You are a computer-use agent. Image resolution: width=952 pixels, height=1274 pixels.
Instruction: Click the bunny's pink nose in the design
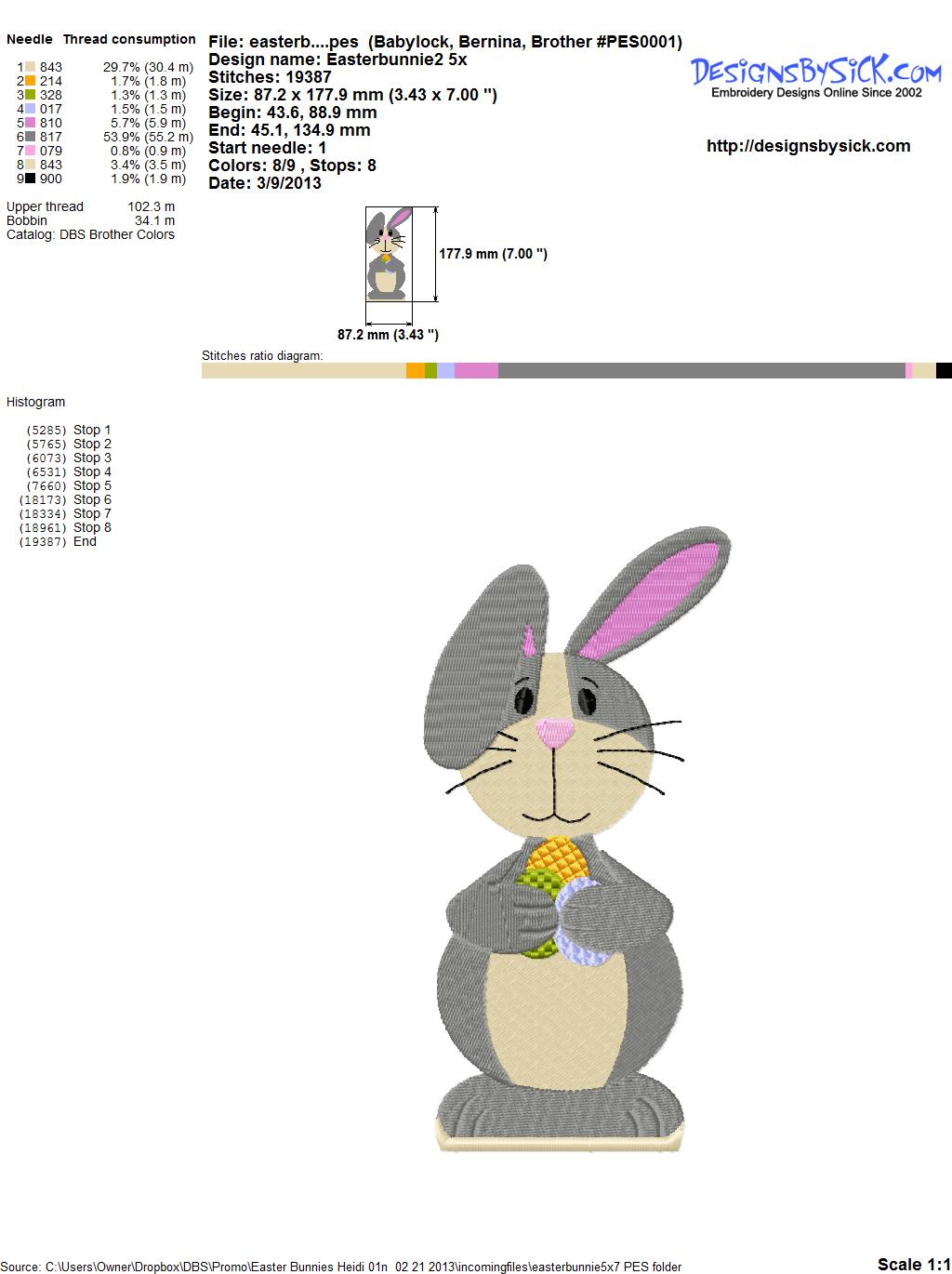[555, 733]
